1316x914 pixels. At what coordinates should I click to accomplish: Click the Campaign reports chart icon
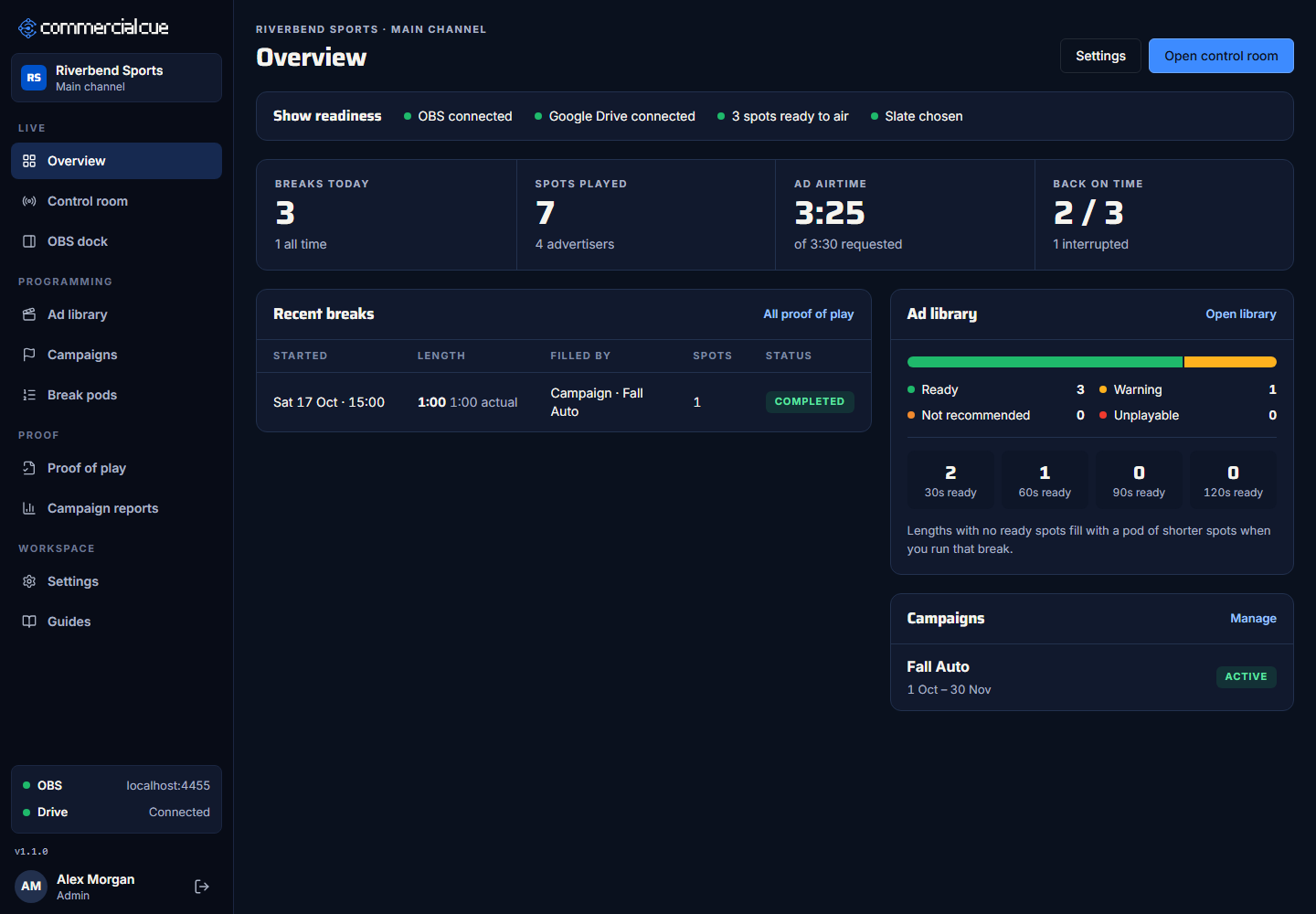(x=29, y=508)
